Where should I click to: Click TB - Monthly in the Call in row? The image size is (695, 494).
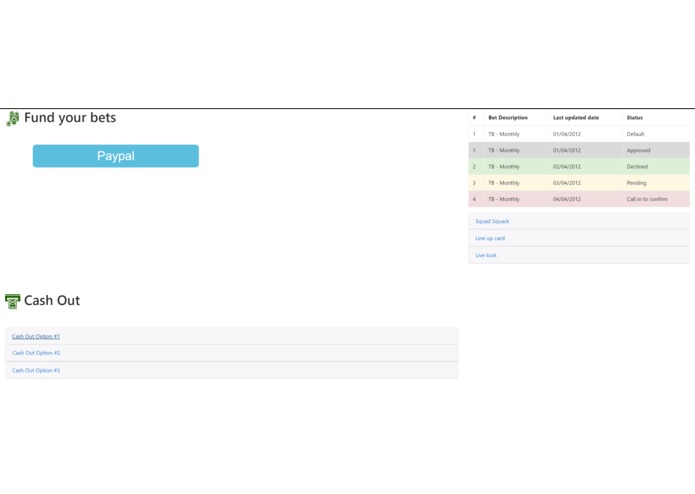(504, 199)
